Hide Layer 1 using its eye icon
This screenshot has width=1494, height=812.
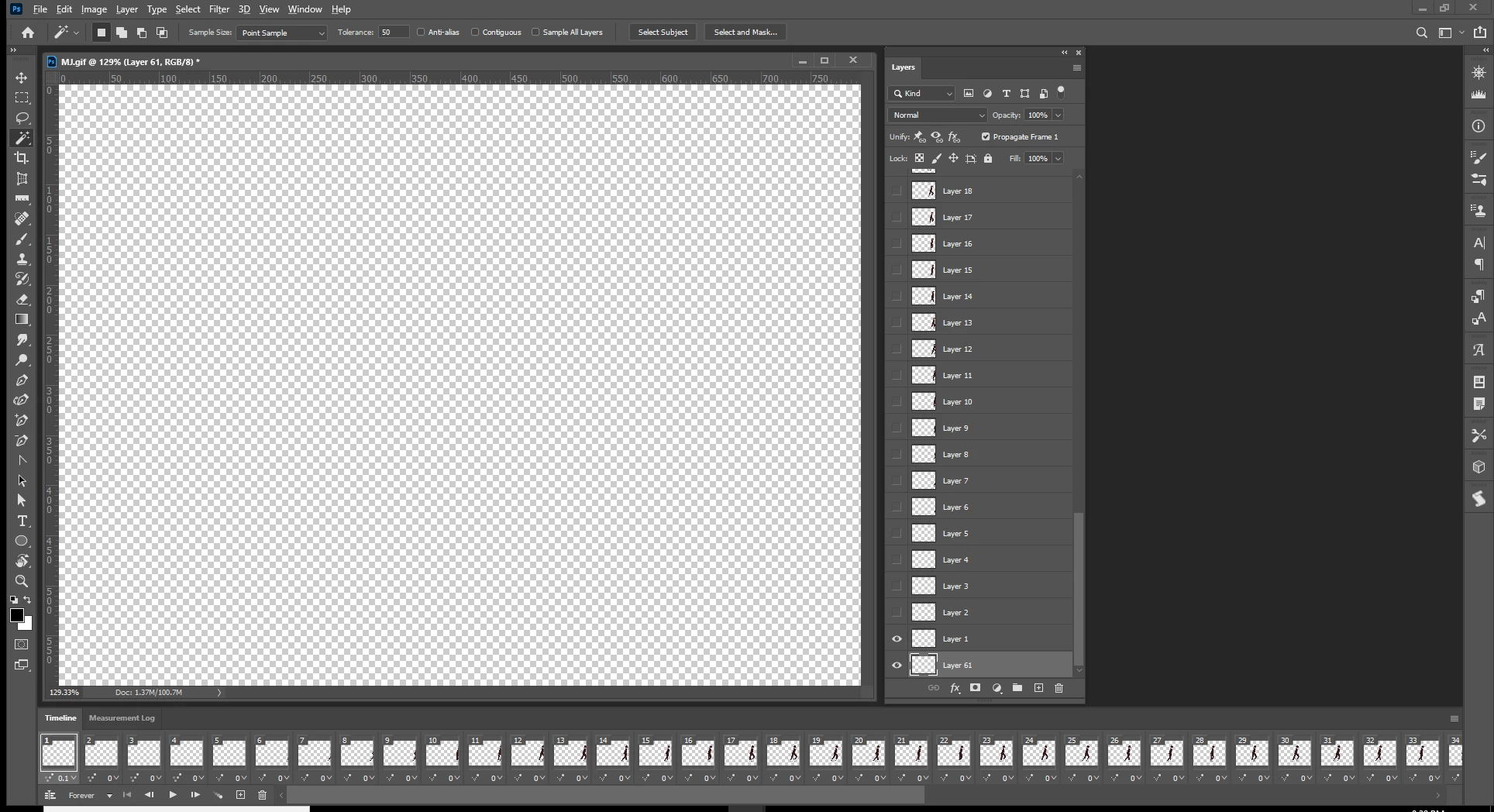pos(897,639)
